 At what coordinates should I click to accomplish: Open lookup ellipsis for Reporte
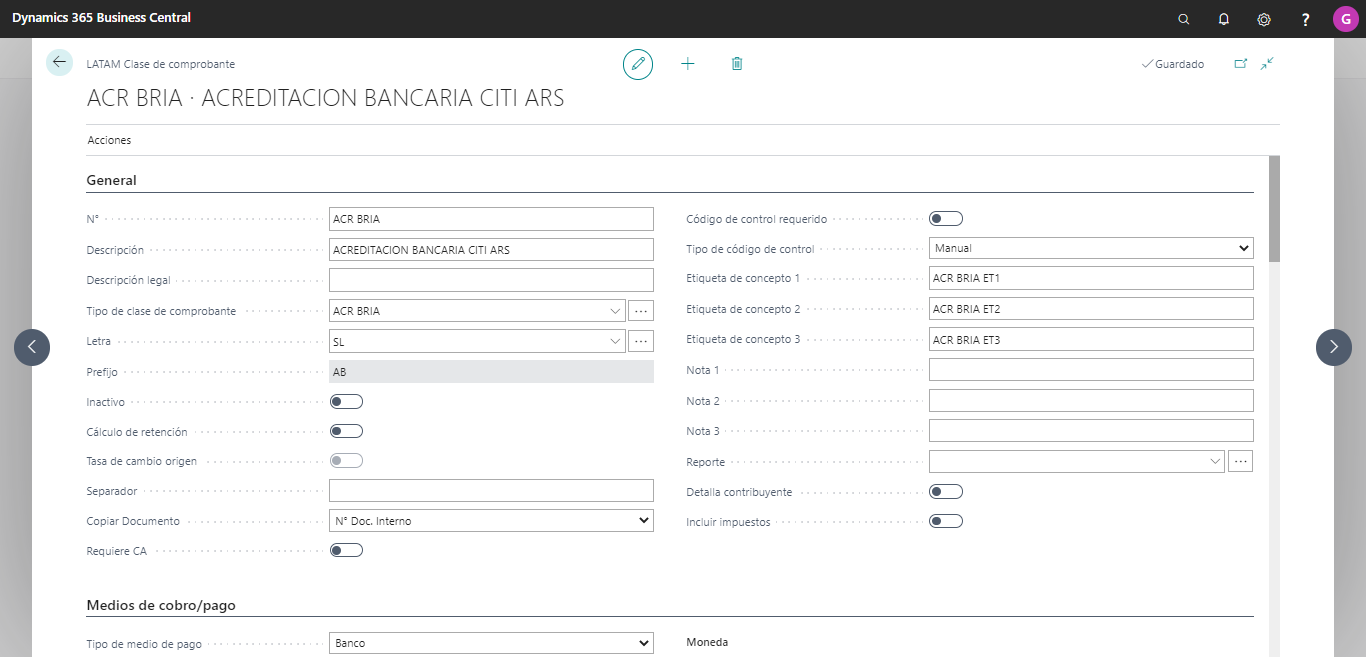click(x=1241, y=461)
